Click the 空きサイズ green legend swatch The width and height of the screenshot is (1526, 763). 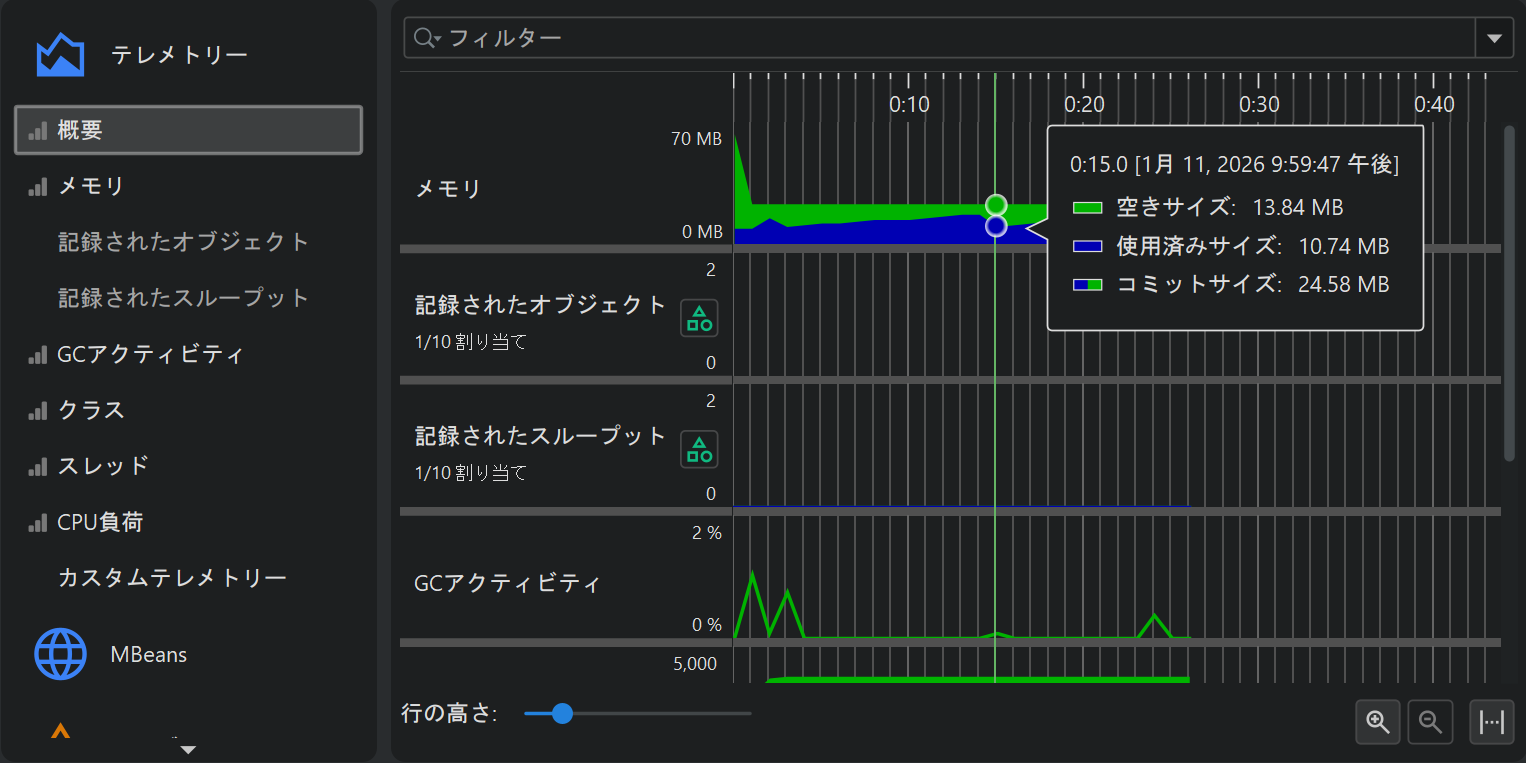1087,208
